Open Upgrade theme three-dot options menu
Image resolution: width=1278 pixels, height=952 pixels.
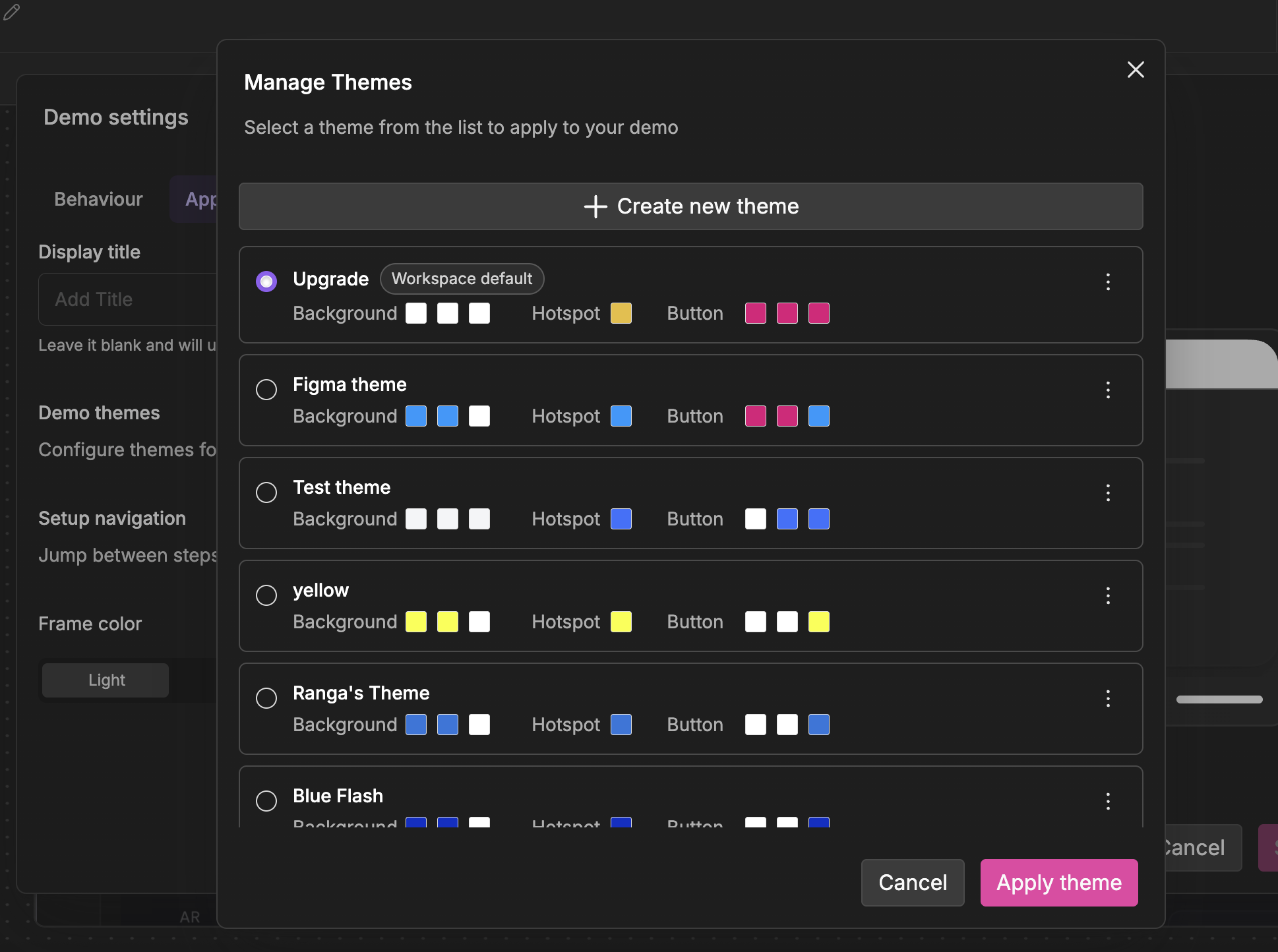point(1108,282)
